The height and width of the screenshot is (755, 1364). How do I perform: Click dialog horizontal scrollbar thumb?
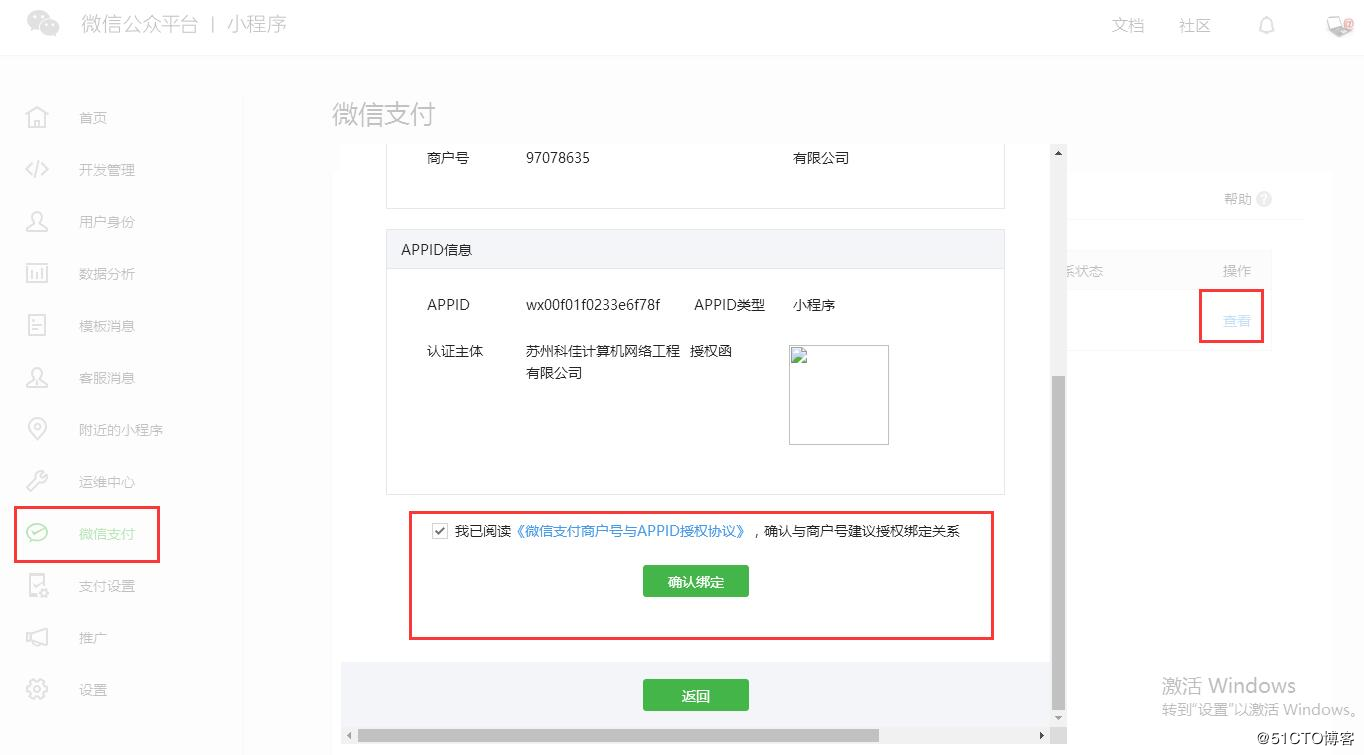pos(618,735)
